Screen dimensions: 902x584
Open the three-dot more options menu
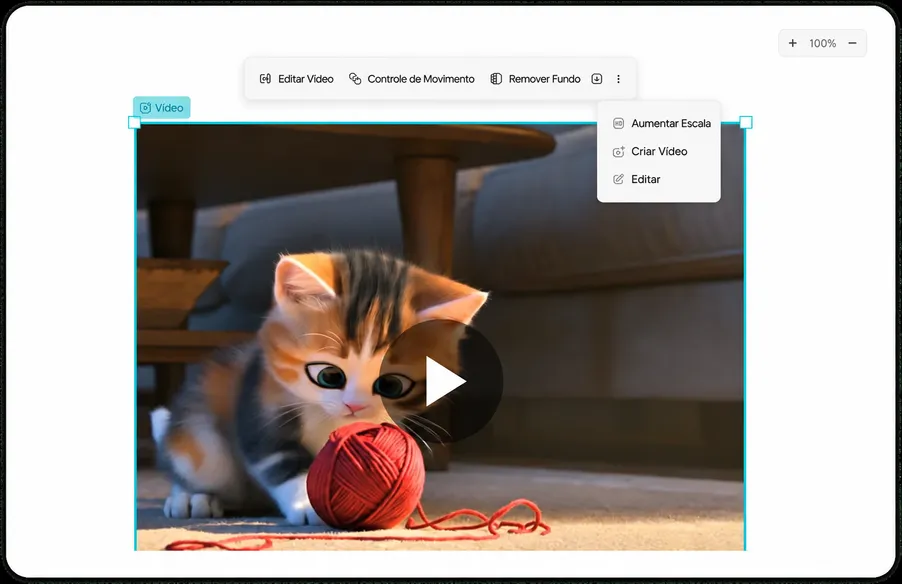pyautogui.click(x=618, y=79)
